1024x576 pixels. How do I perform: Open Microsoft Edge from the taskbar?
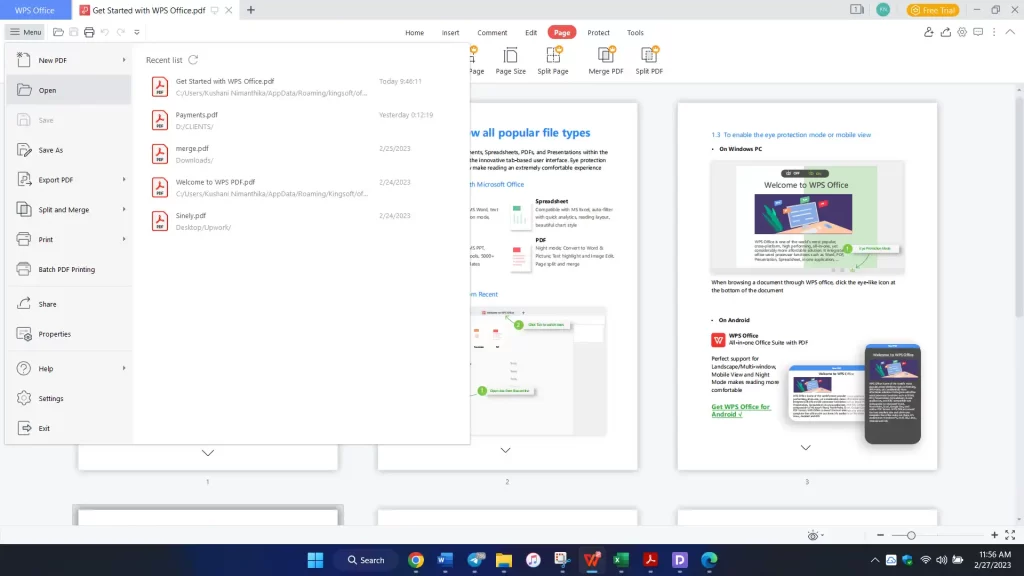point(709,560)
